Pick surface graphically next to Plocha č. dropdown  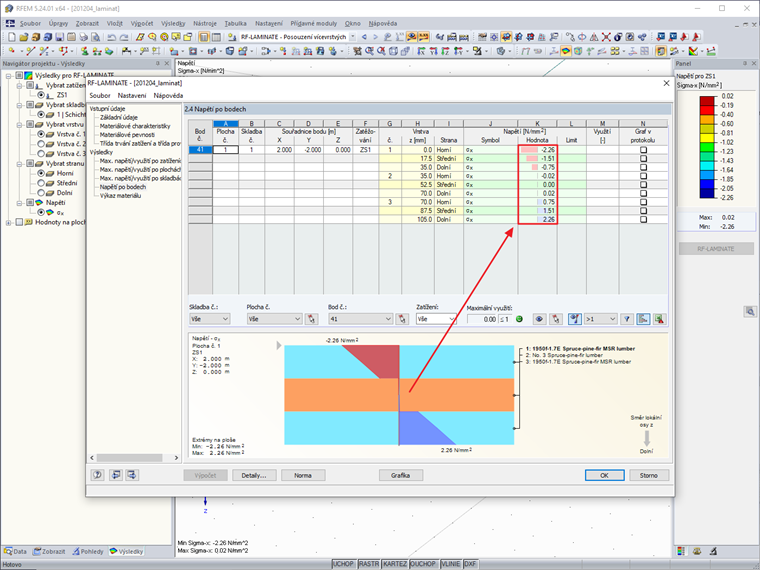click(311, 319)
